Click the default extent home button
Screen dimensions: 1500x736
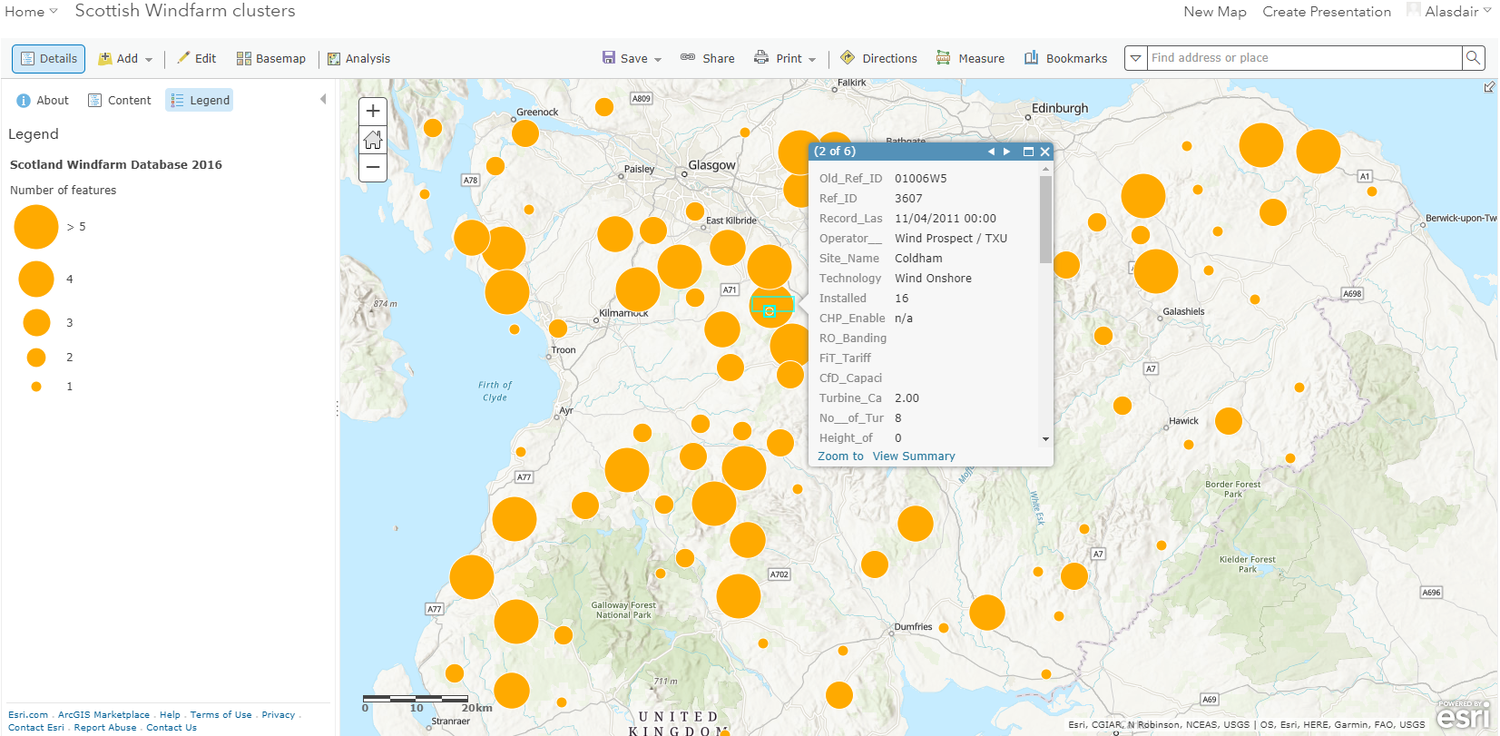click(x=373, y=139)
